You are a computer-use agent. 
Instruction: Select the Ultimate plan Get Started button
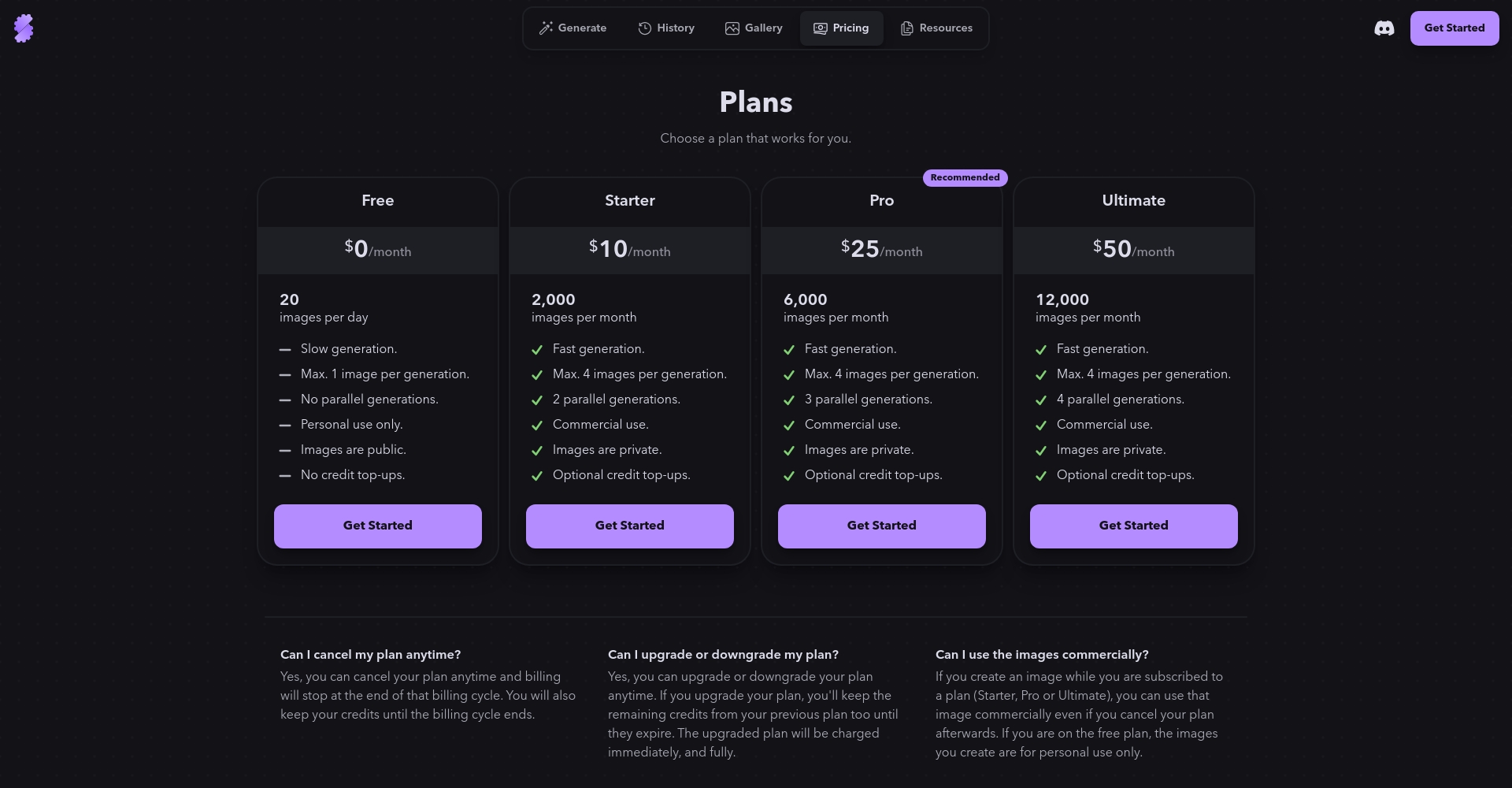click(1134, 526)
